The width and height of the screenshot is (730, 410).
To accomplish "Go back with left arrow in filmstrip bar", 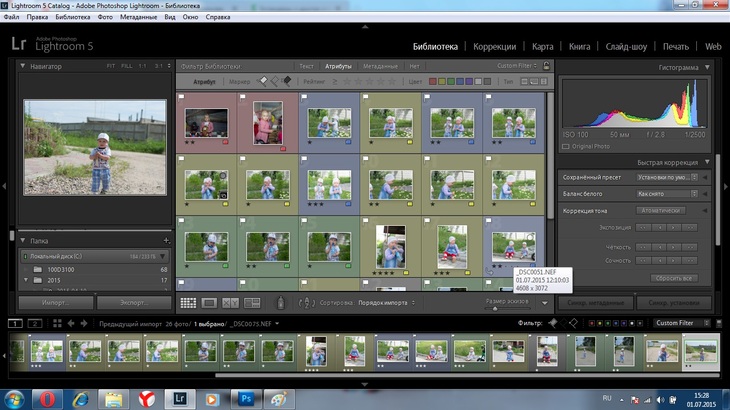I will click(x=71, y=323).
